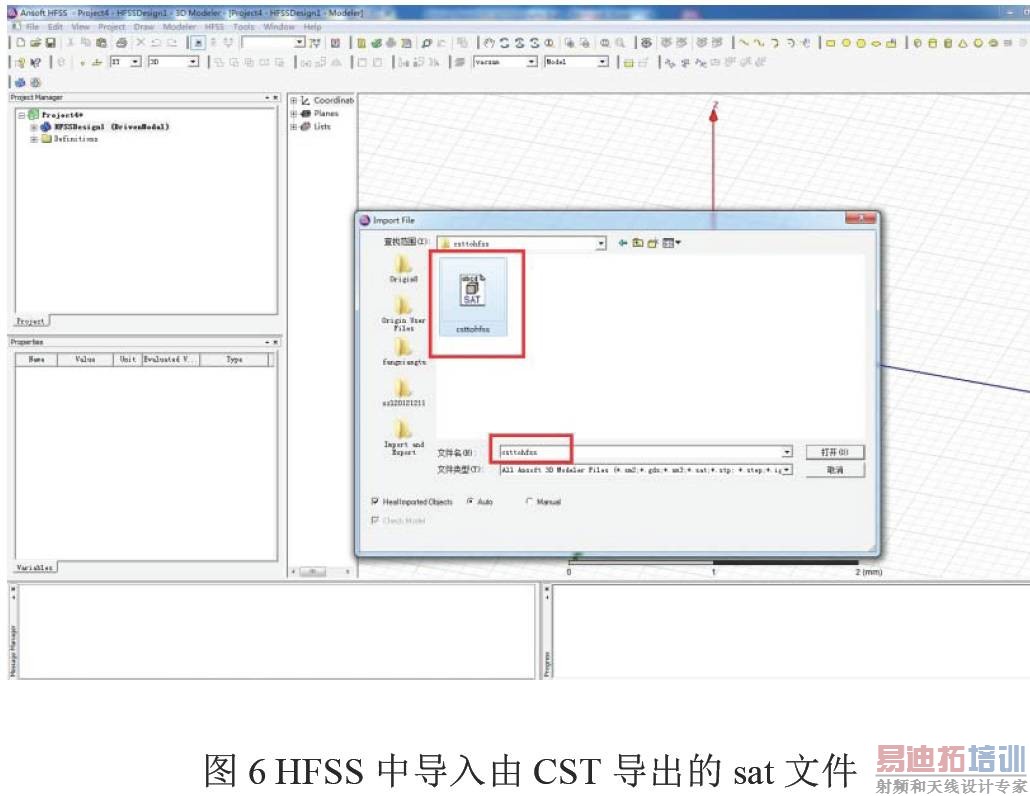Click the Origin8 folder shortcut in dialog sidebar
1030x796 pixels.
(x=403, y=269)
